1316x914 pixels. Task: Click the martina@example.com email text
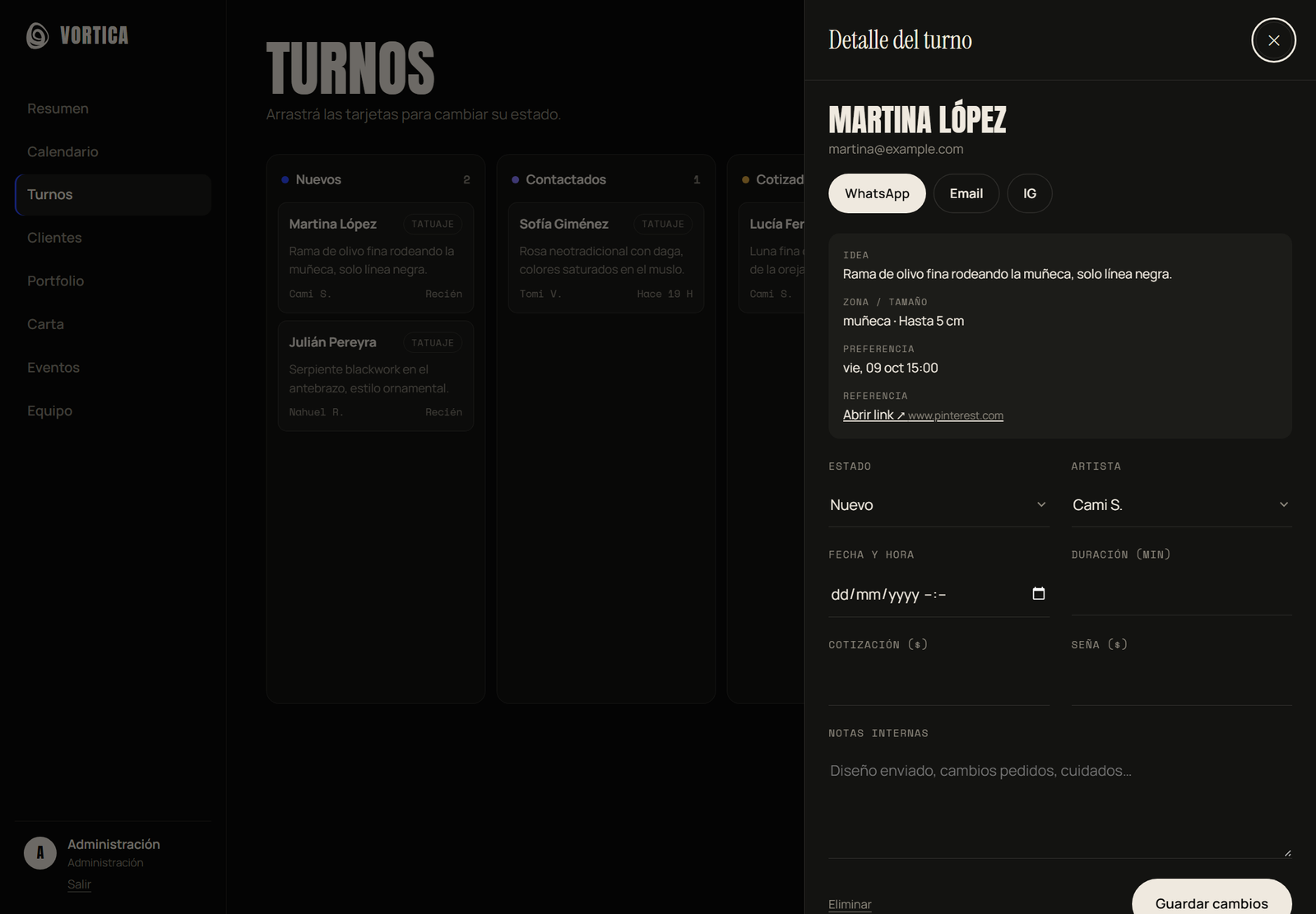coord(896,149)
